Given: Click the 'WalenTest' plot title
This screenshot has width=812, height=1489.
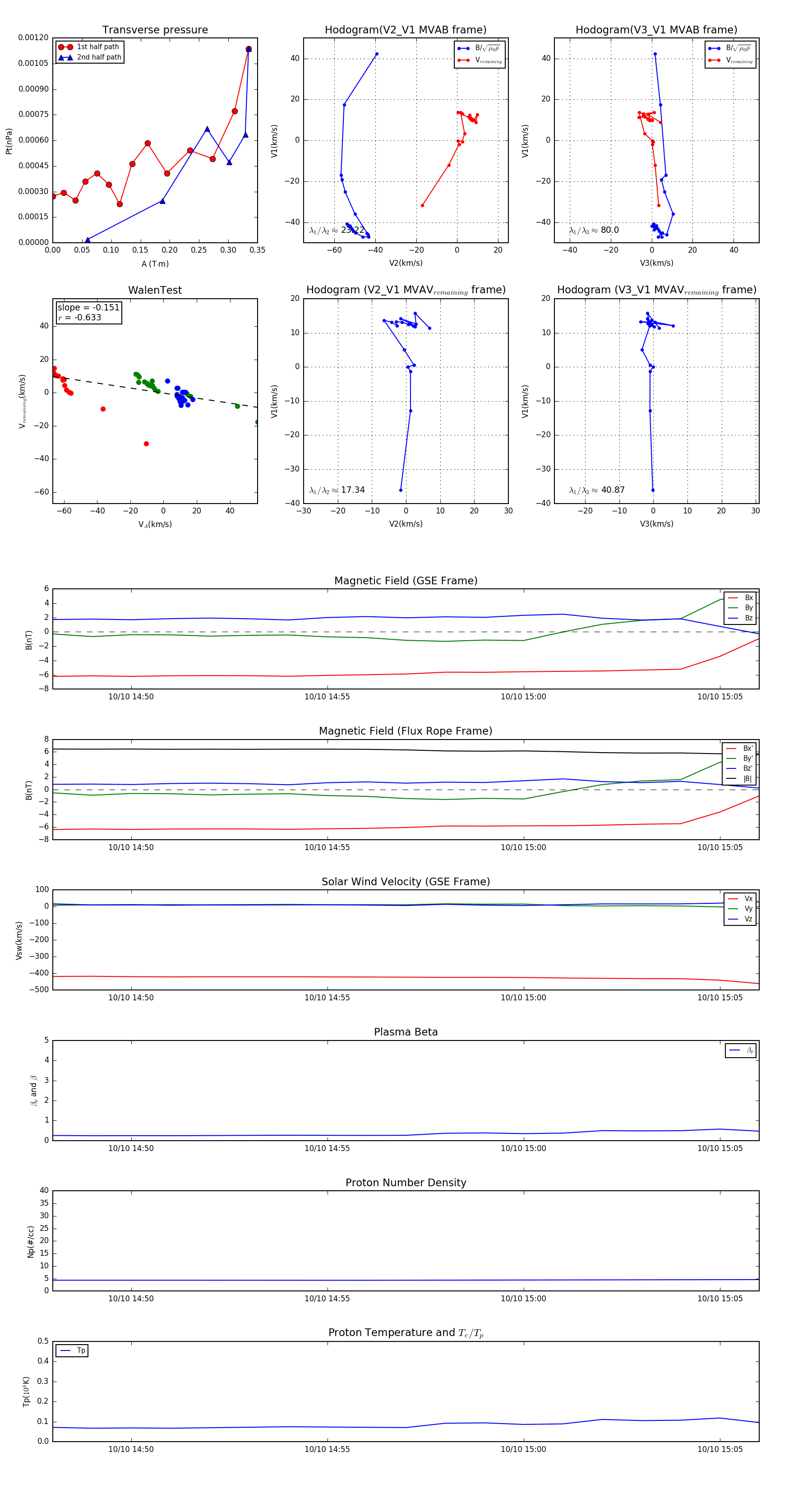Looking at the screenshot, I should point(155,290).
